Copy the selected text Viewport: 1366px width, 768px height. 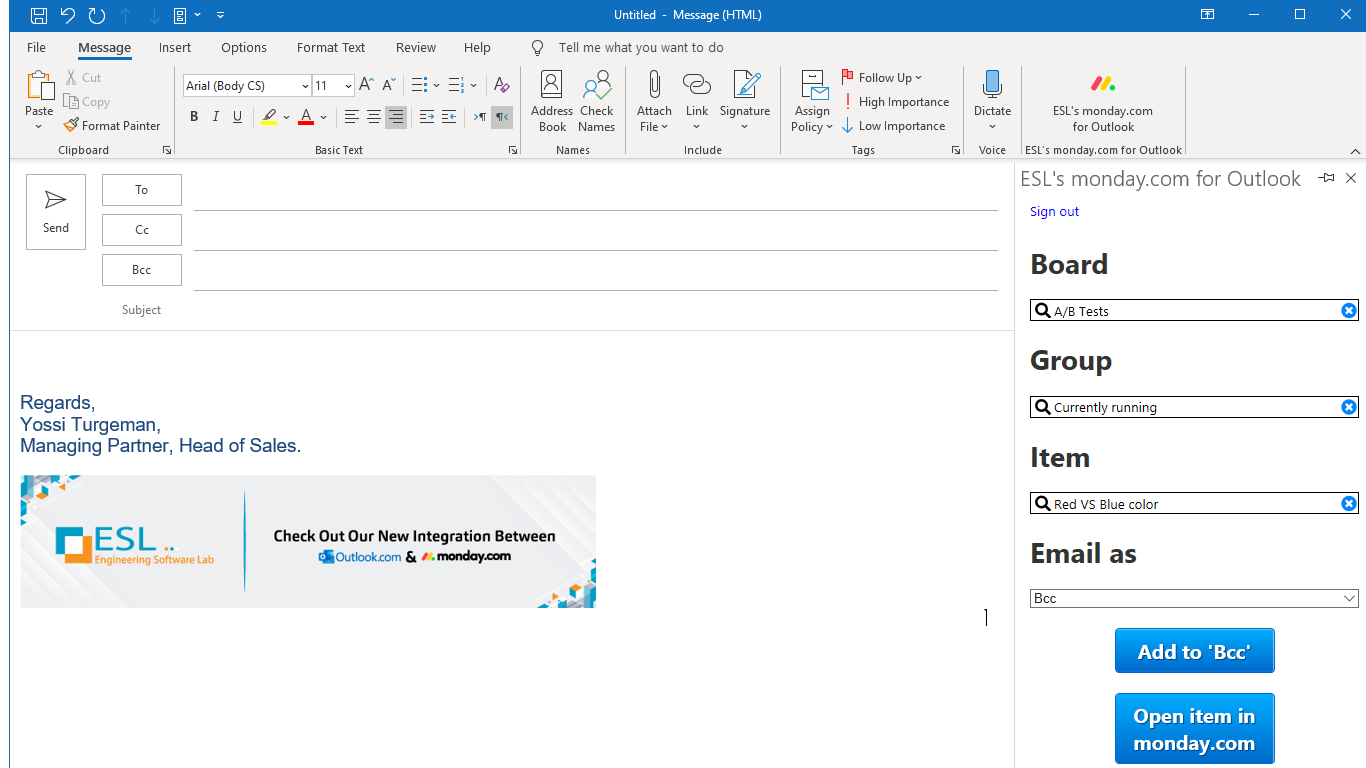(x=87, y=101)
